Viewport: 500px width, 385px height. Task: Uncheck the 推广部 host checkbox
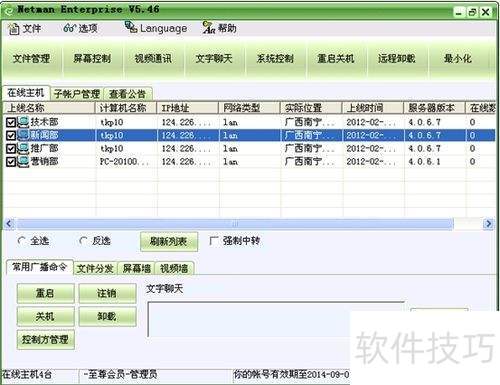tap(11, 149)
